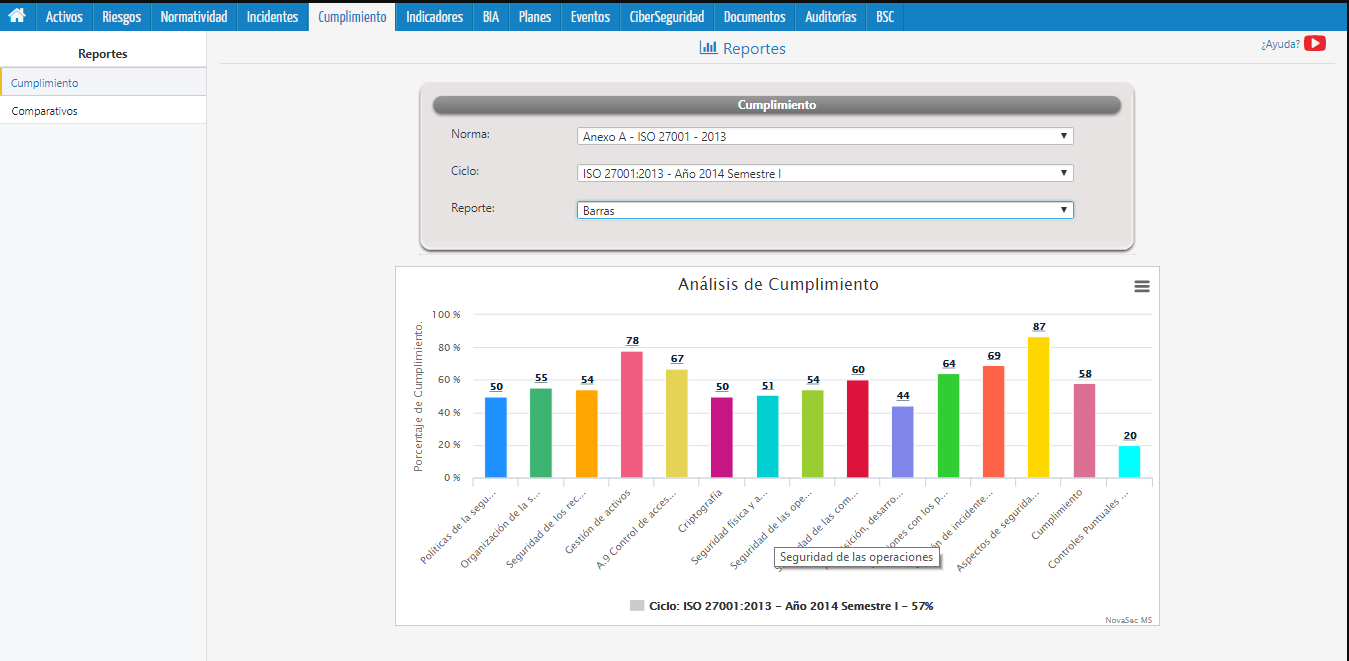Open the chart hamburger menu icon
The image size is (1349, 661).
[x=1141, y=286]
